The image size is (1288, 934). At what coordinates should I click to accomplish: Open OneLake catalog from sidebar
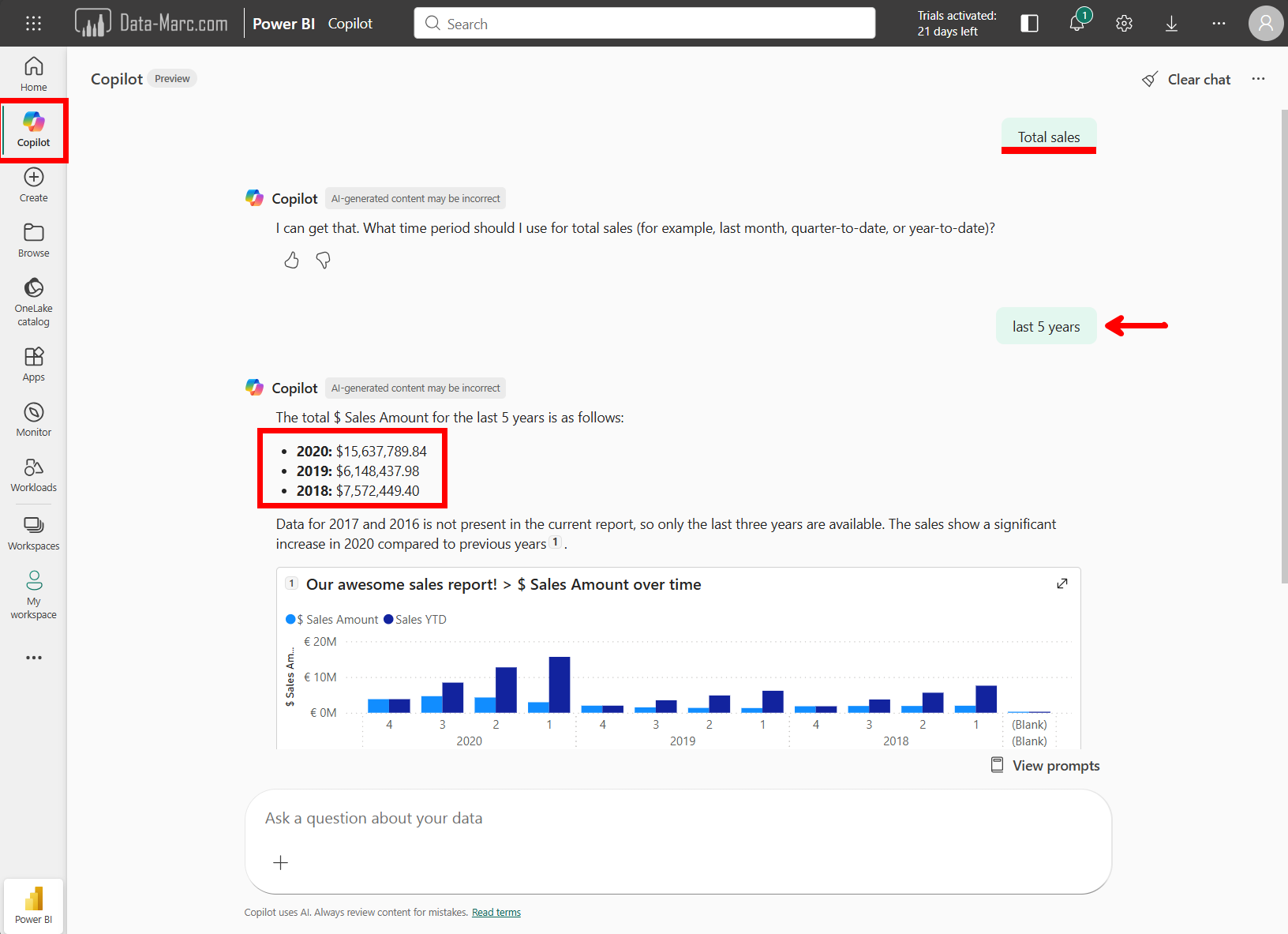click(33, 301)
